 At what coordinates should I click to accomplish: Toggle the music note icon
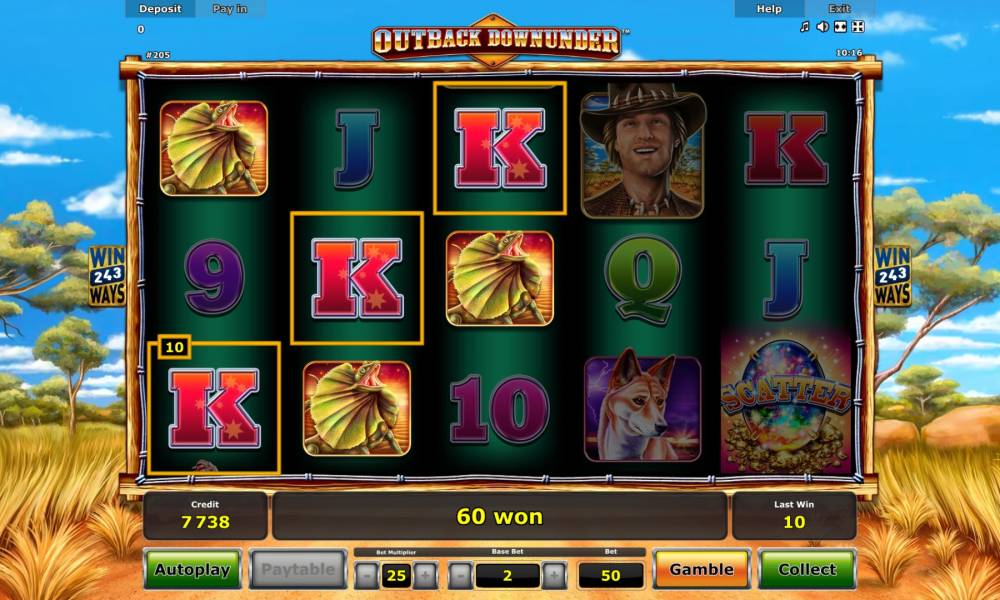pyautogui.click(x=804, y=26)
